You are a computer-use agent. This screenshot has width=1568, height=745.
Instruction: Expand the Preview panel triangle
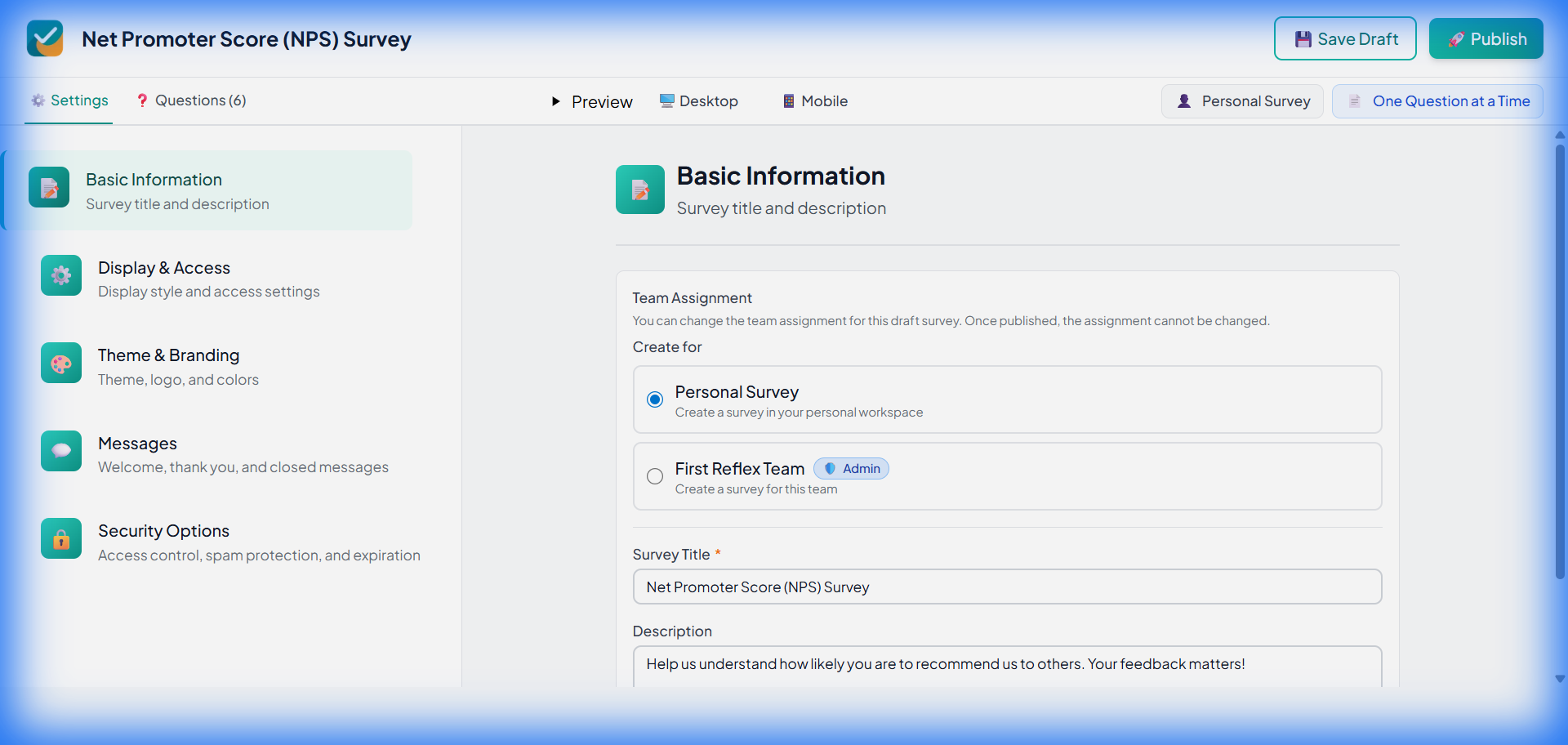pos(556,101)
